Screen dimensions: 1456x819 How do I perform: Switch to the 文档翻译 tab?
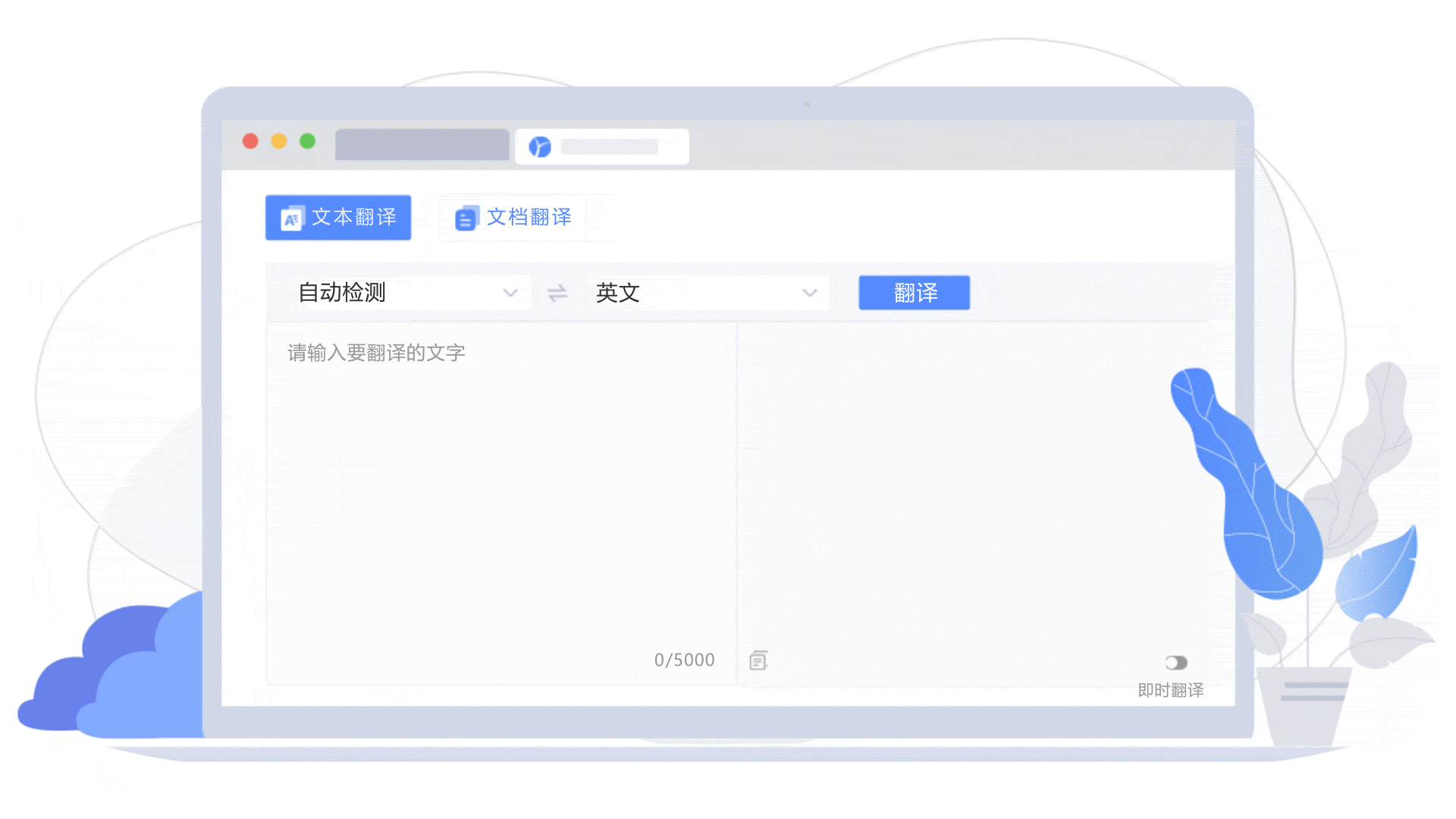[529, 218]
